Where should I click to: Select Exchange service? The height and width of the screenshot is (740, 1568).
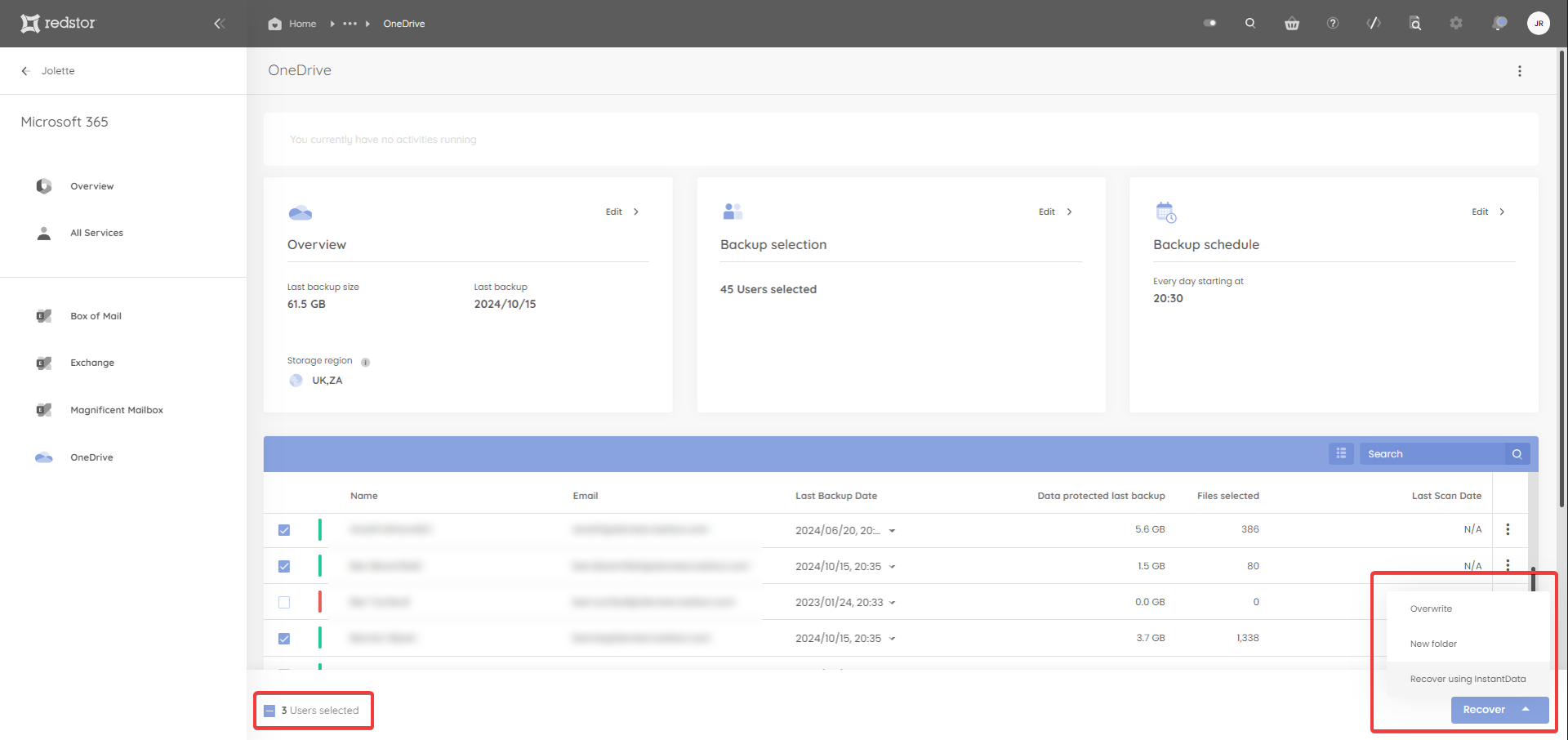click(x=92, y=363)
